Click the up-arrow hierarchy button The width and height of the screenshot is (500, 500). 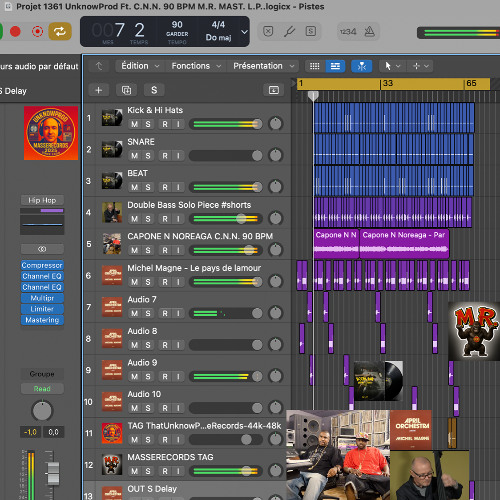pos(99,66)
